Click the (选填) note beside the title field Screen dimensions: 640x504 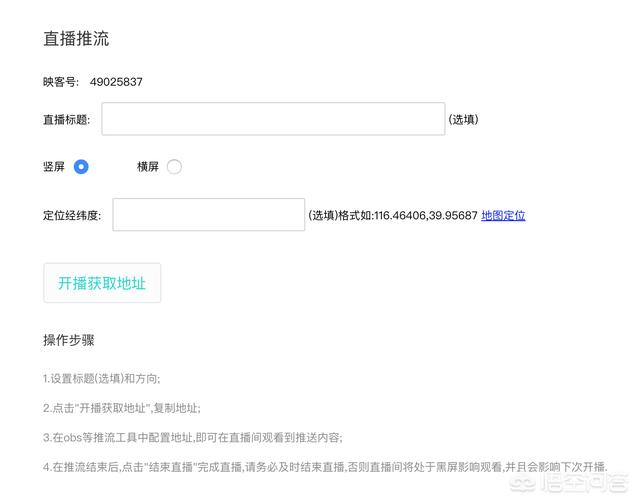click(463, 120)
